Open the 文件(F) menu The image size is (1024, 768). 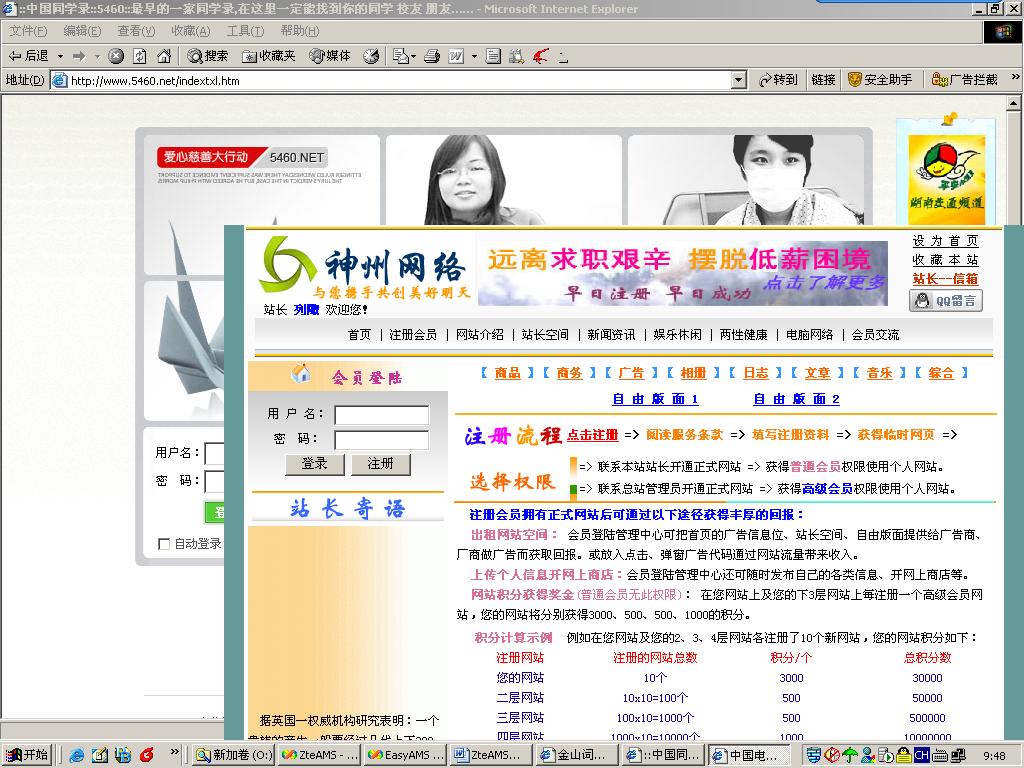click(28, 31)
